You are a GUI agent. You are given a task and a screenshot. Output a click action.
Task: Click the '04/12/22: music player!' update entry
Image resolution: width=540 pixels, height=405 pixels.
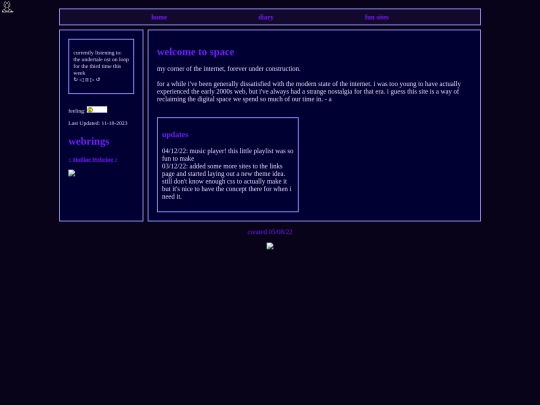click(x=228, y=155)
